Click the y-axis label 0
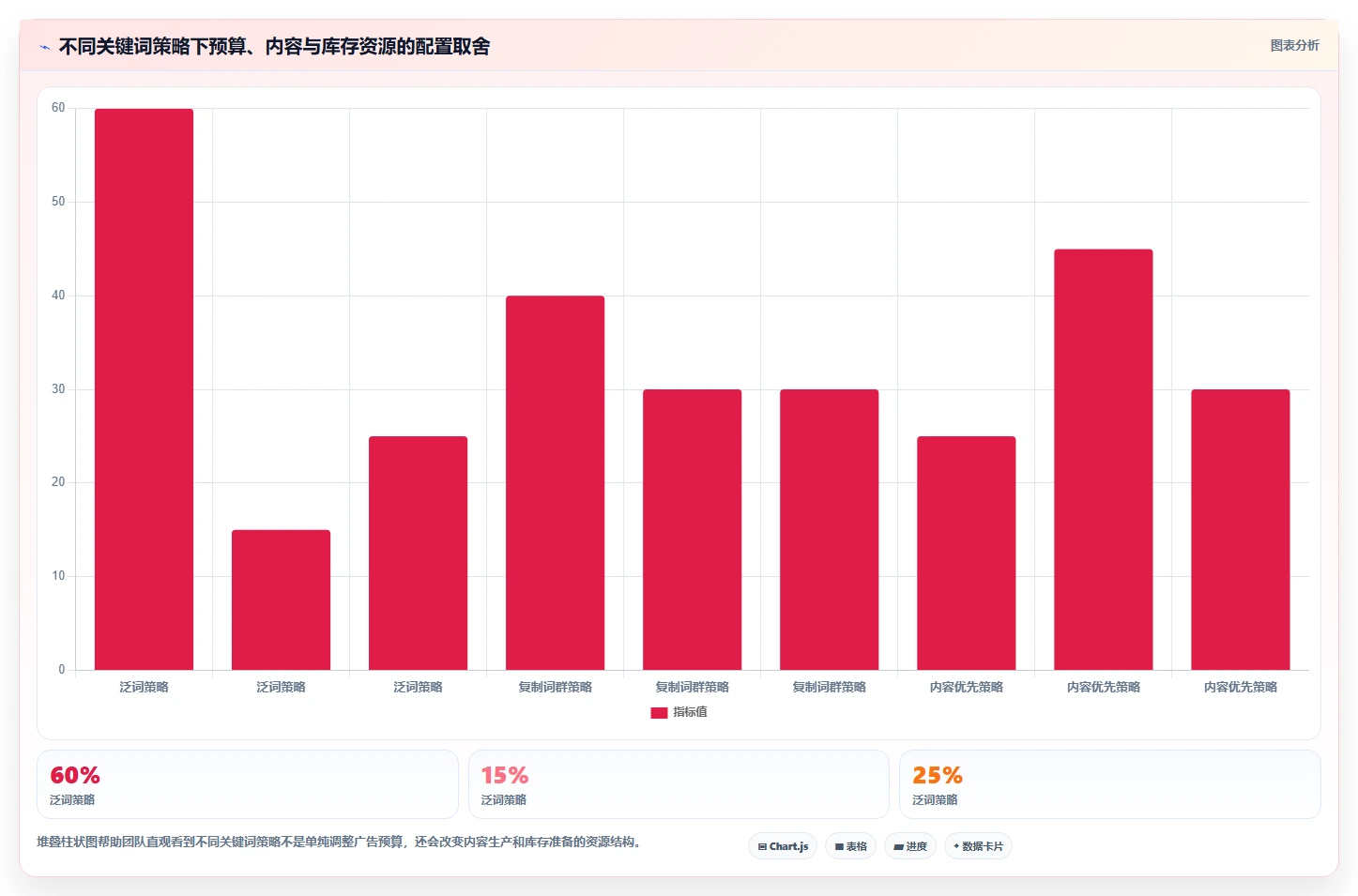The height and width of the screenshot is (896, 1358). pyautogui.click(x=62, y=670)
